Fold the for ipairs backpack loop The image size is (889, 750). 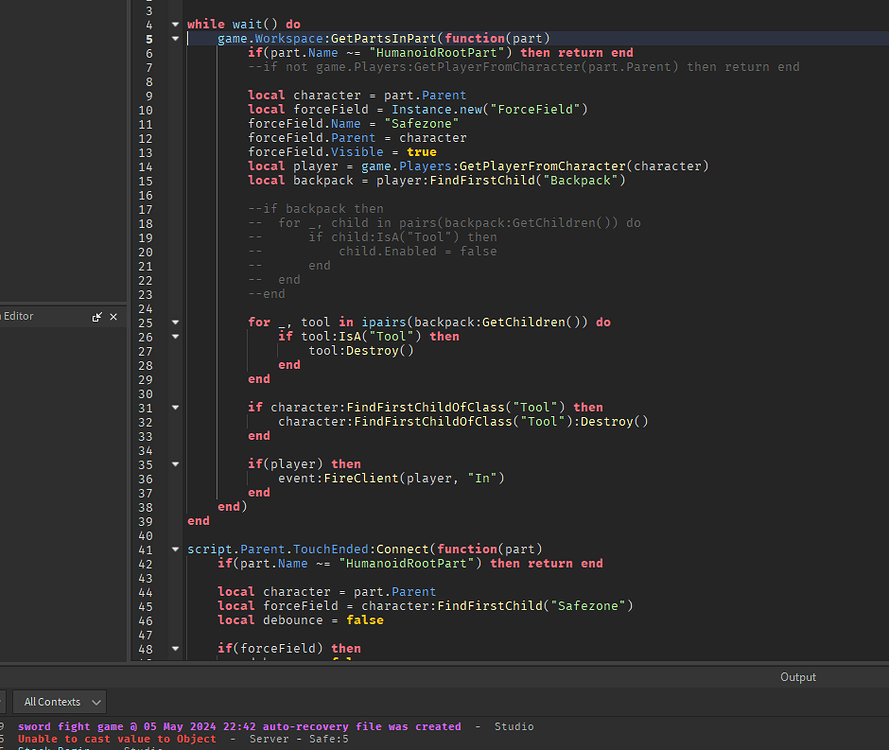pos(176,322)
